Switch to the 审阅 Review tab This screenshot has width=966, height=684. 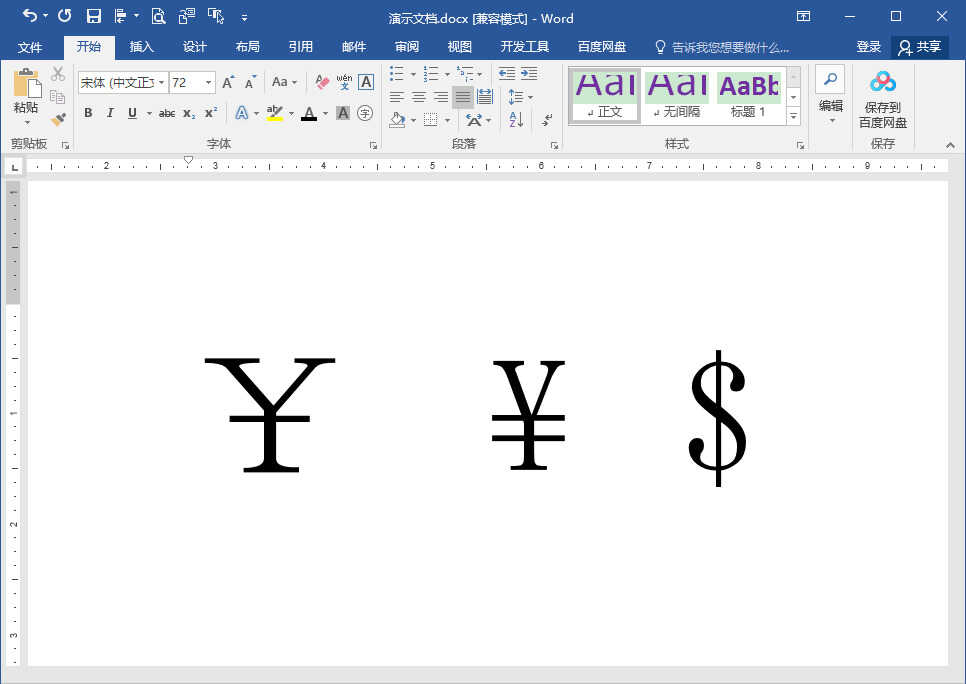[407, 47]
